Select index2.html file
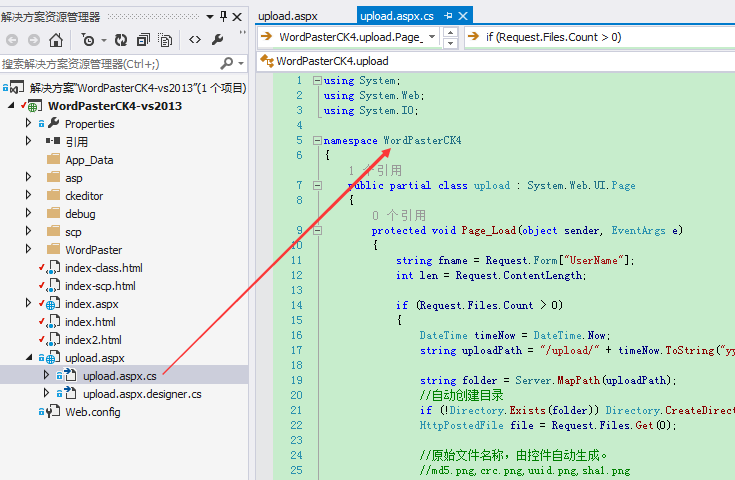735x480 pixels. pyautogui.click(x=93, y=340)
